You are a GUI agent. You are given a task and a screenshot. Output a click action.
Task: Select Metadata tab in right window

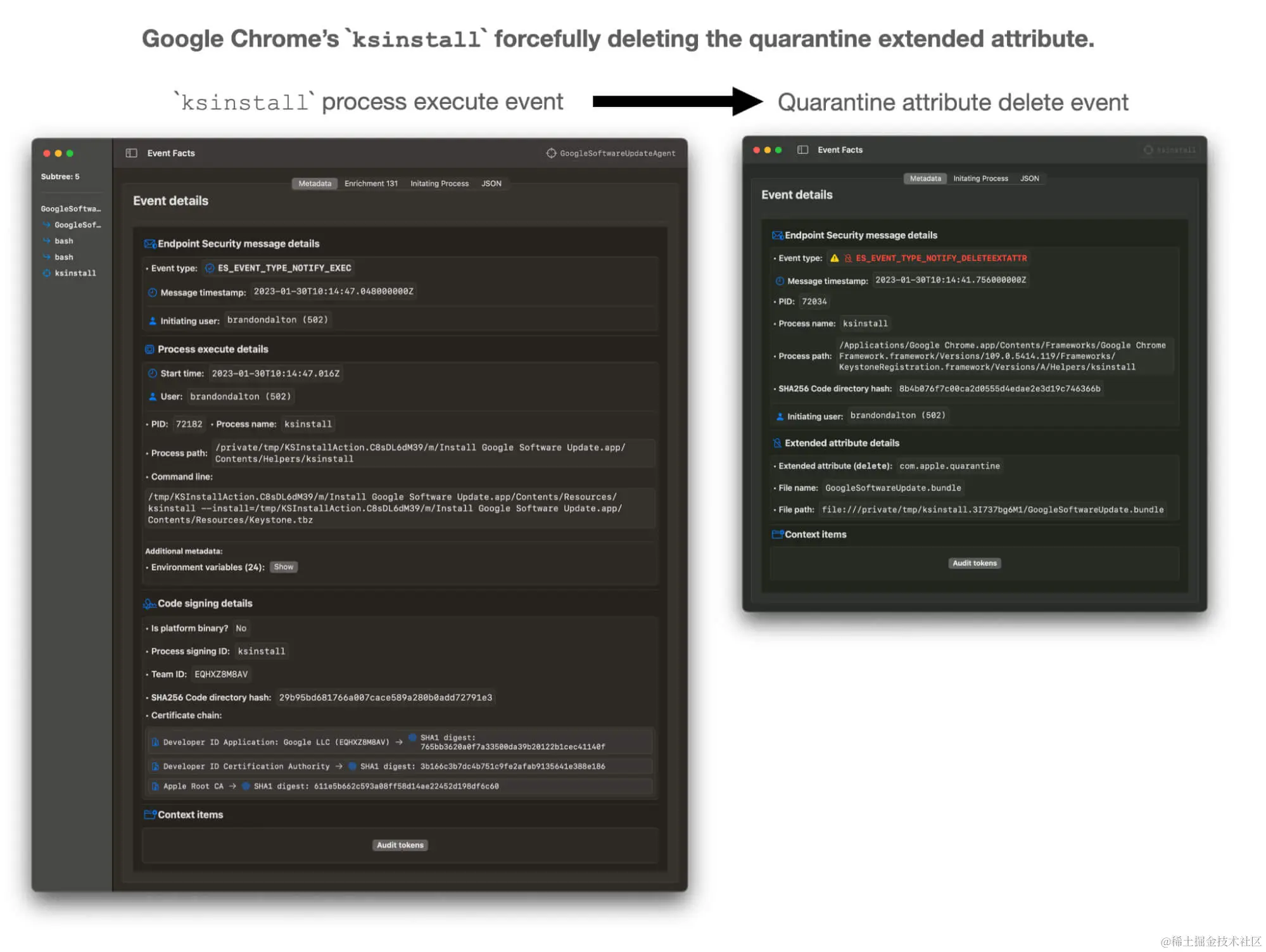(x=925, y=179)
